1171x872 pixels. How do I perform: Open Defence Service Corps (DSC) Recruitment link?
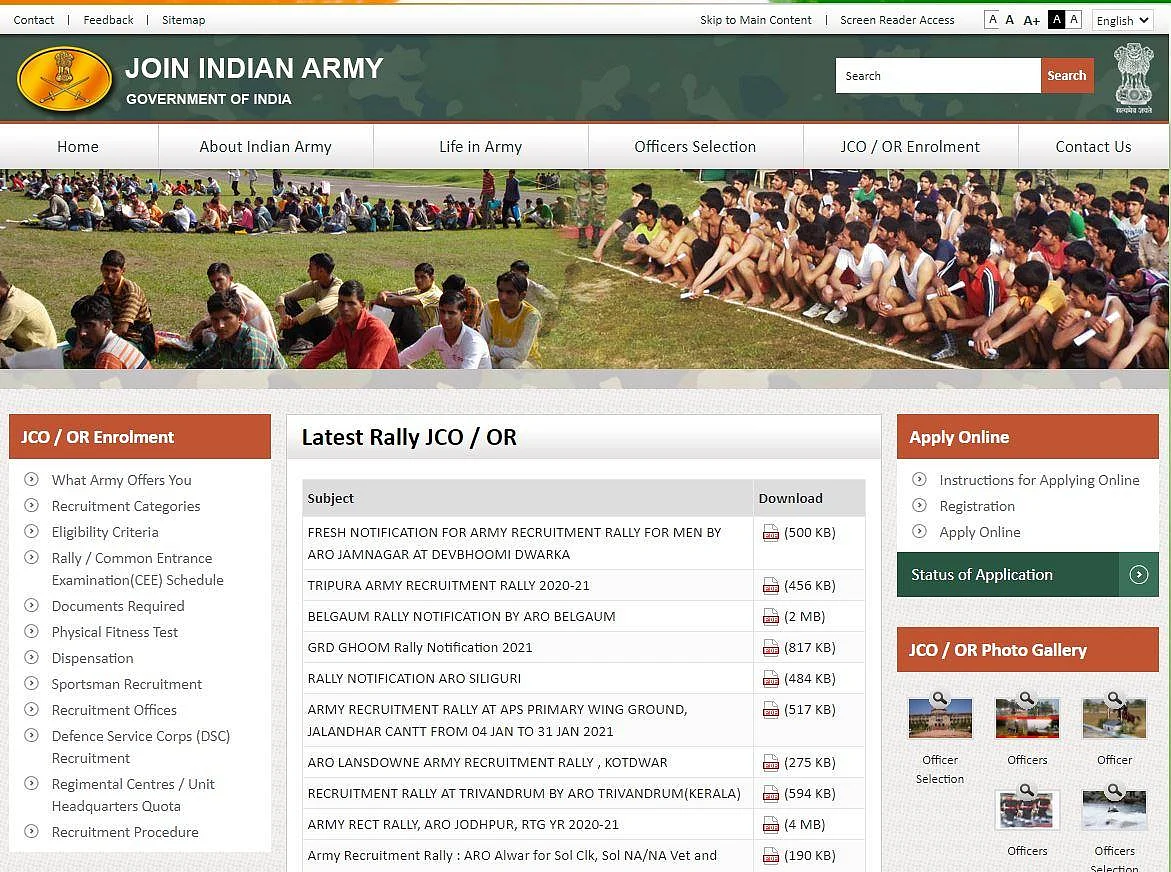[x=140, y=747]
